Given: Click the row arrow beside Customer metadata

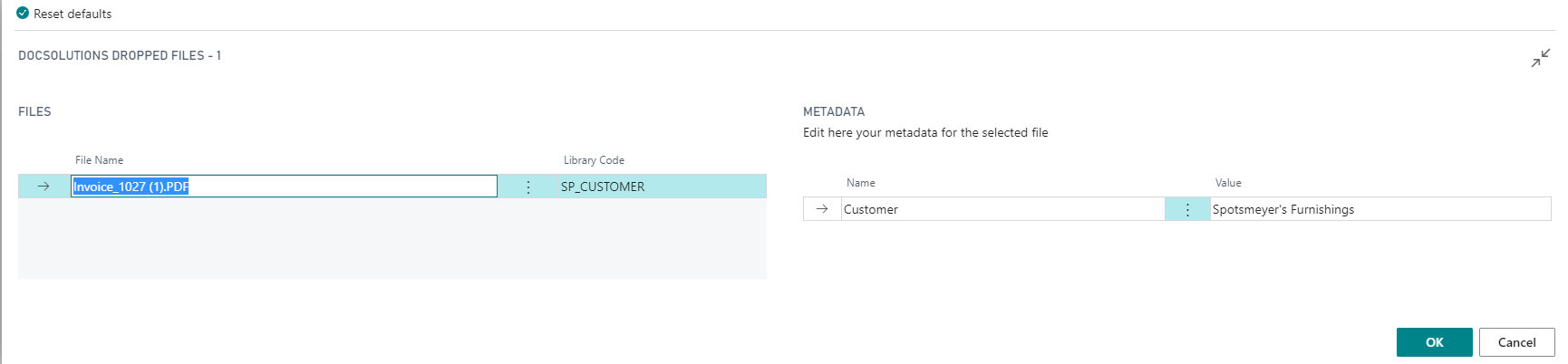Looking at the screenshot, I should (822, 209).
